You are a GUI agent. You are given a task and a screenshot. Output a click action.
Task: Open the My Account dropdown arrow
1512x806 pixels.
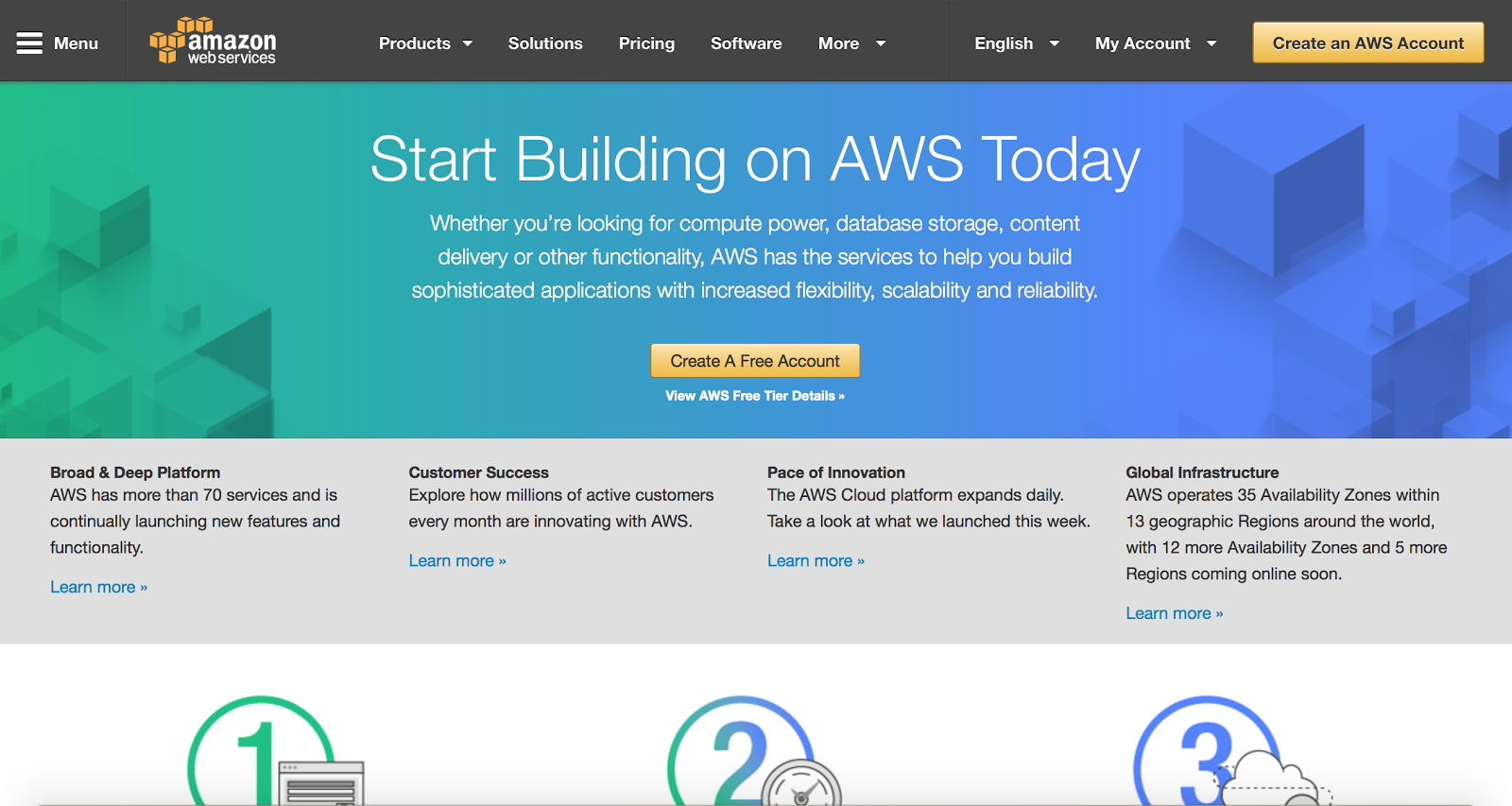pos(1211,43)
